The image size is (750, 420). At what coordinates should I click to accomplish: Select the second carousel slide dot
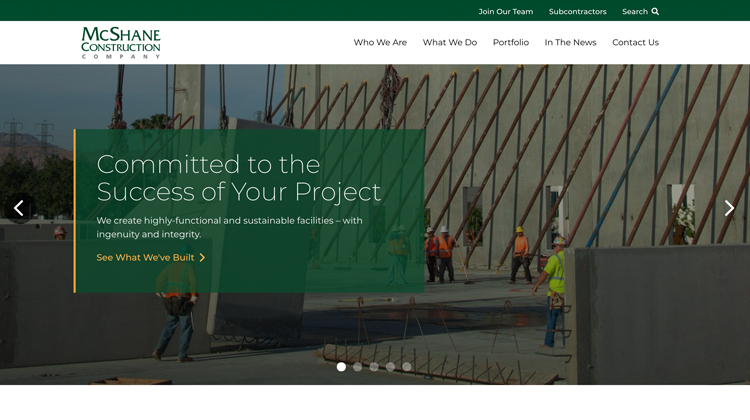click(x=357, y=366)
